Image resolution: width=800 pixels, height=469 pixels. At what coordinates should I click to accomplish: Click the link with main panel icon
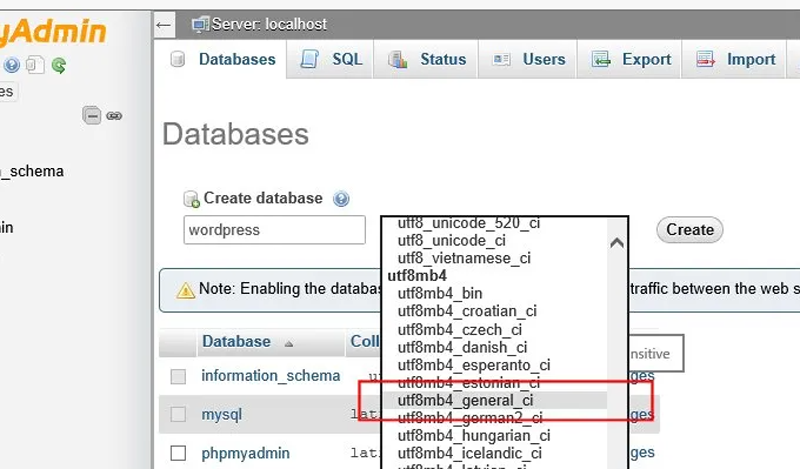[114, 115]
